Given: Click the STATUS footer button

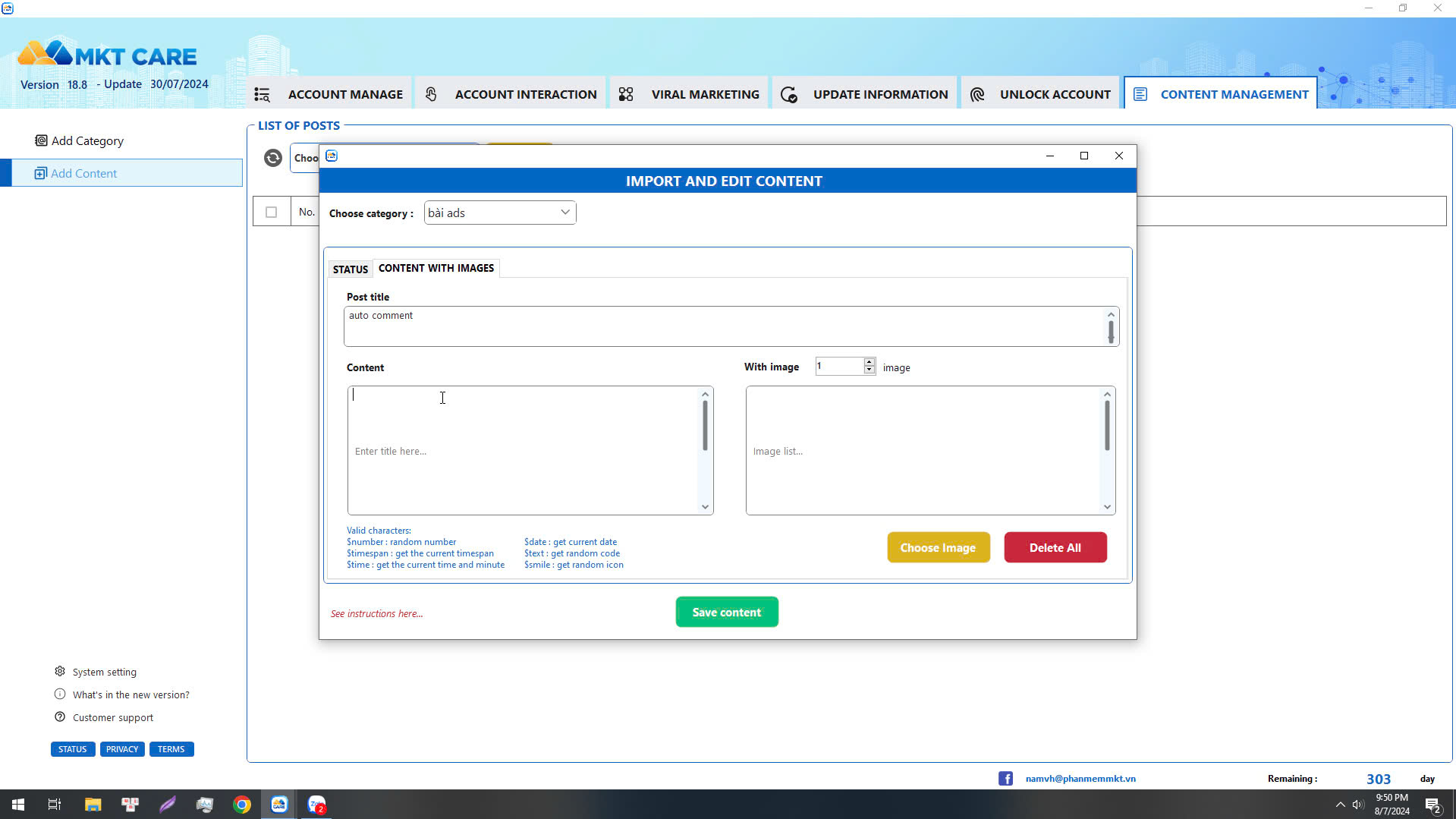Looking at the screenshot, I should (x=73, y=749).
